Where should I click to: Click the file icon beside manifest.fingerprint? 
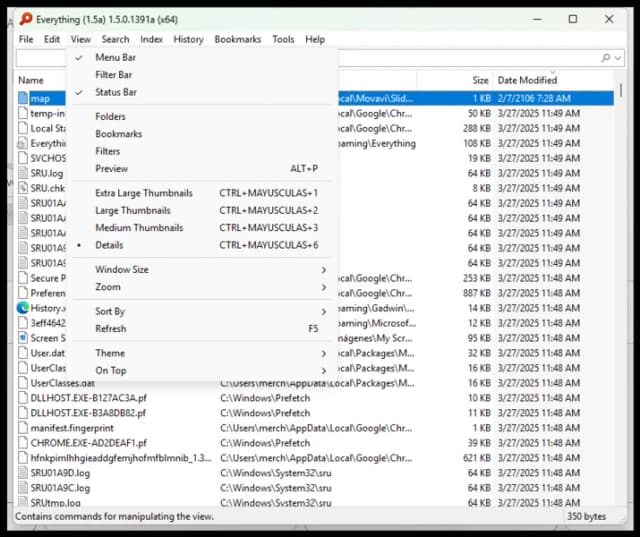click(23, 428)
